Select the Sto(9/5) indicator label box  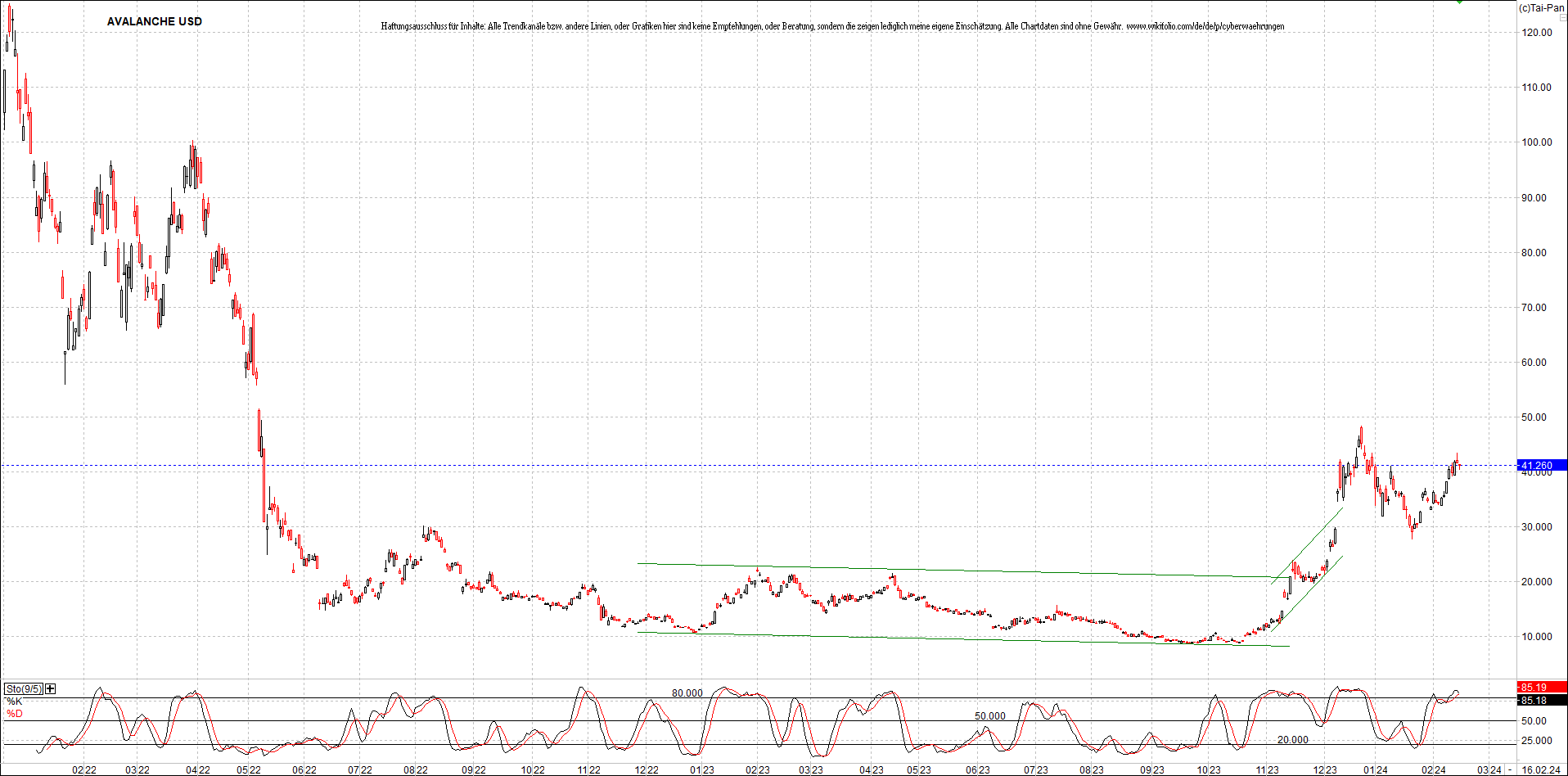pos(25,688)
